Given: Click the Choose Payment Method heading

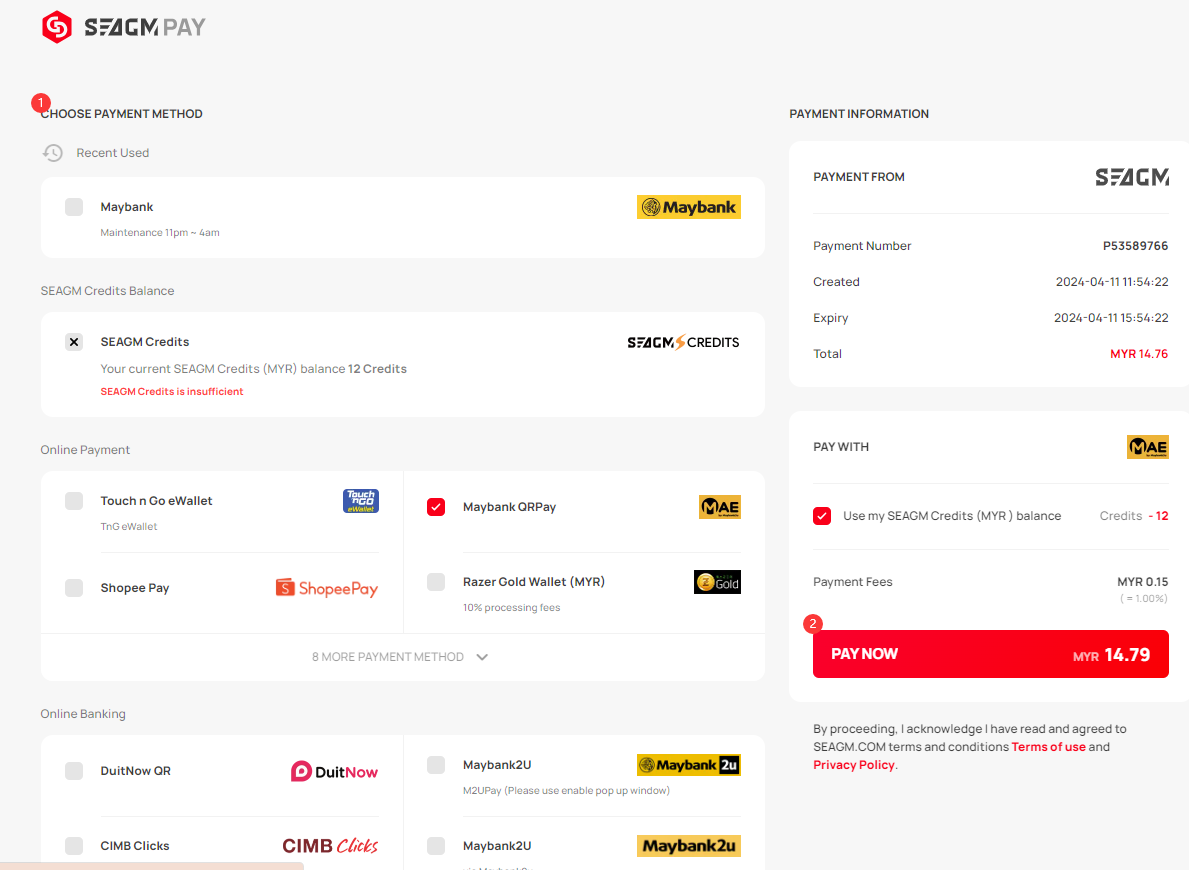Looking at the screenshot, I should click(121, 114).
